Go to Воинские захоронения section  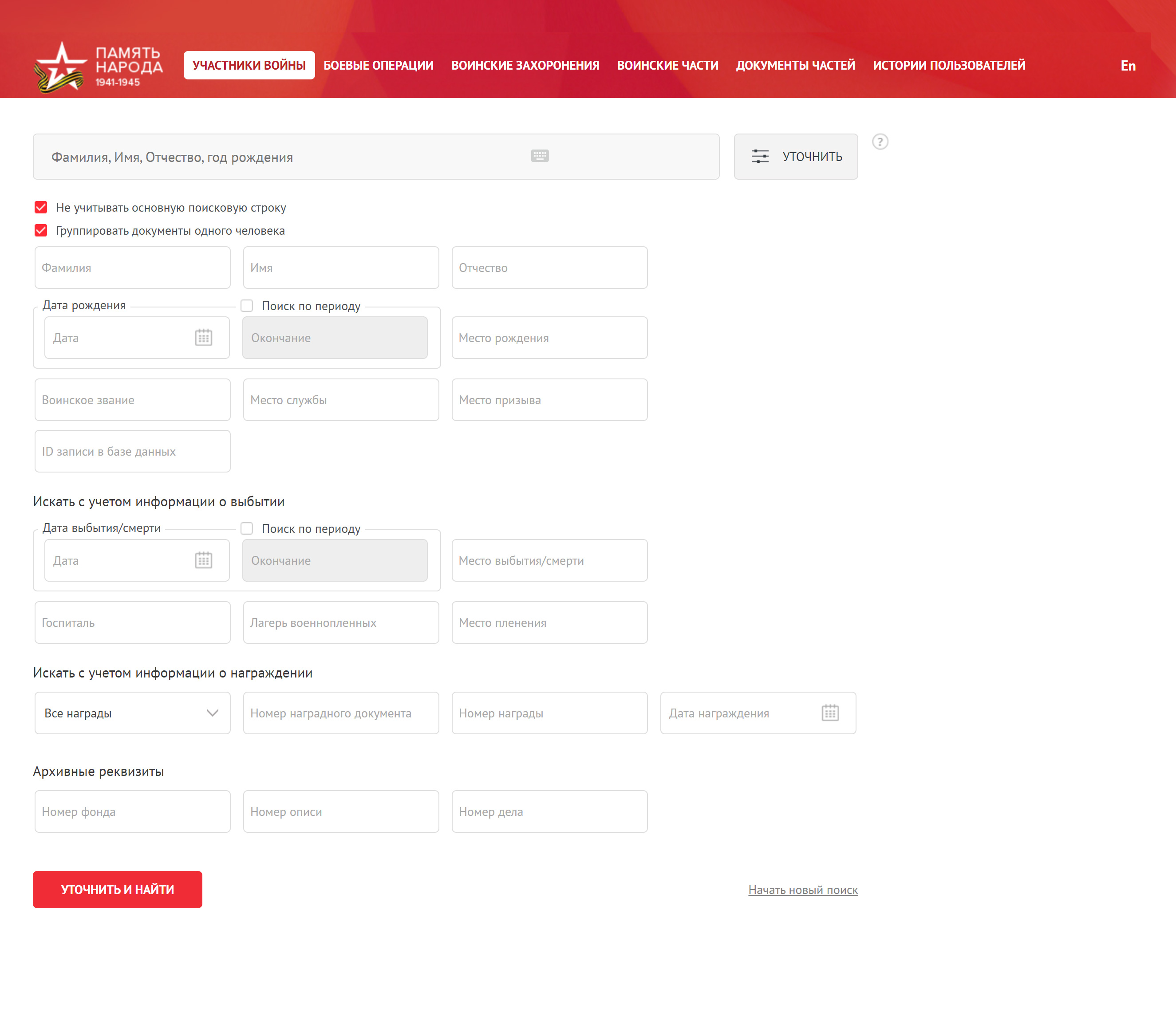click(525, 65)
